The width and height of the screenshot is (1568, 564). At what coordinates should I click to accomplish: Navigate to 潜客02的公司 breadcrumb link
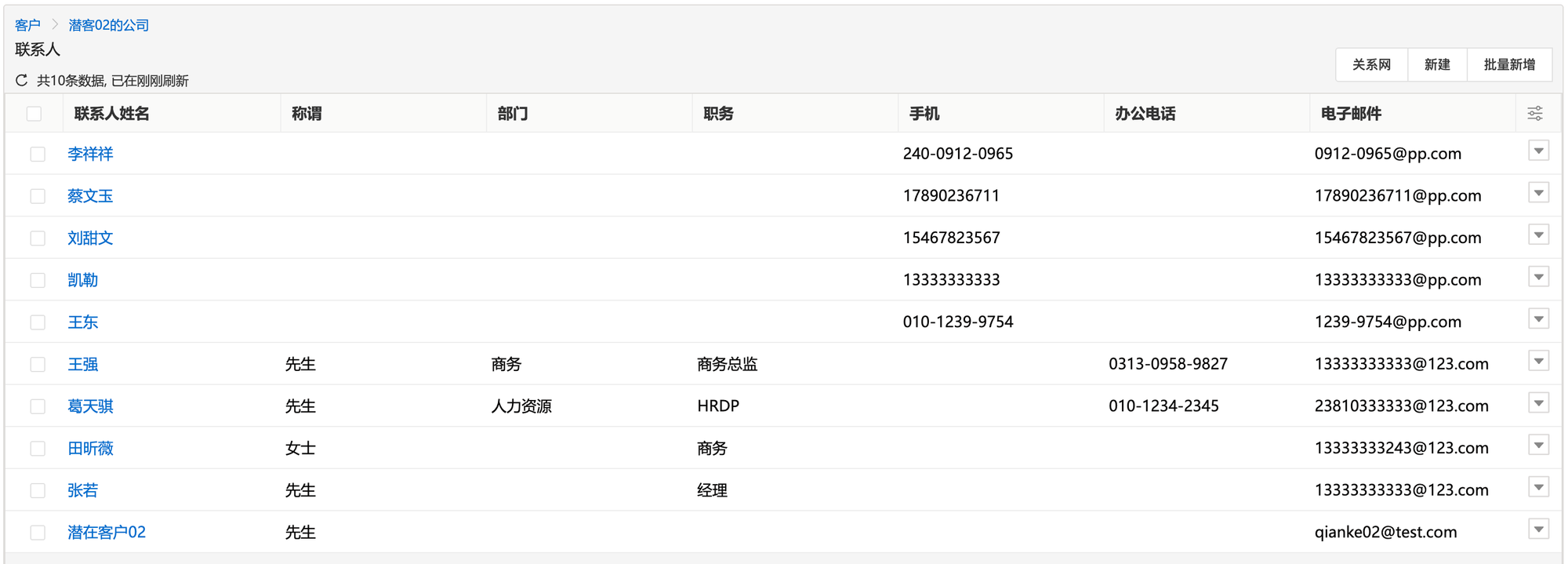(108, 25)
